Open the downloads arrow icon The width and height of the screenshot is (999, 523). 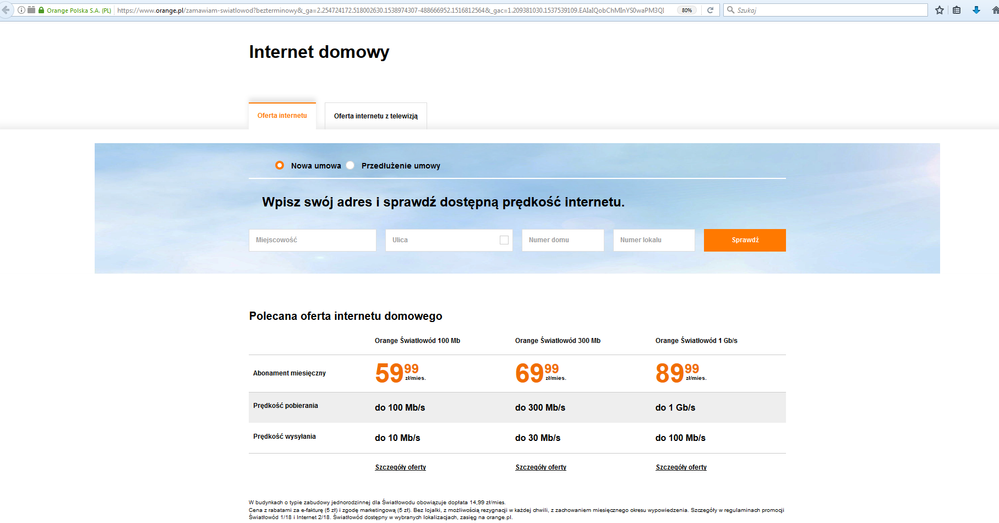coord(976,10)
